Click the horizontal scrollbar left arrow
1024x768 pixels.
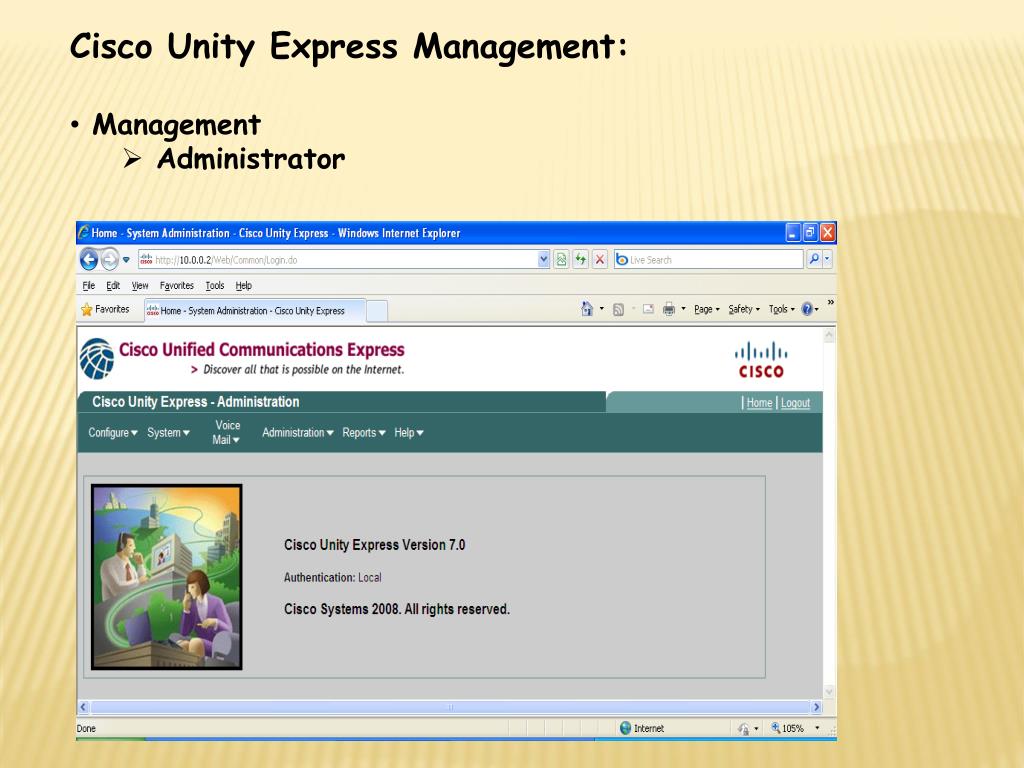(x=84, y=707)
